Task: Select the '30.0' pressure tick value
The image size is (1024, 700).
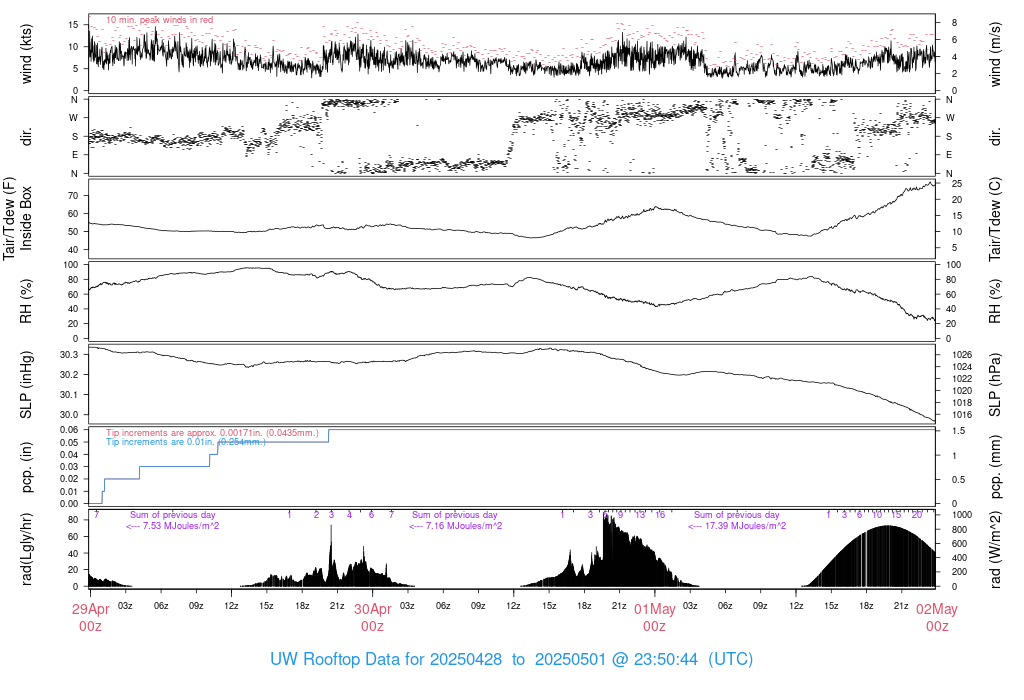Action: coord(69,415)
